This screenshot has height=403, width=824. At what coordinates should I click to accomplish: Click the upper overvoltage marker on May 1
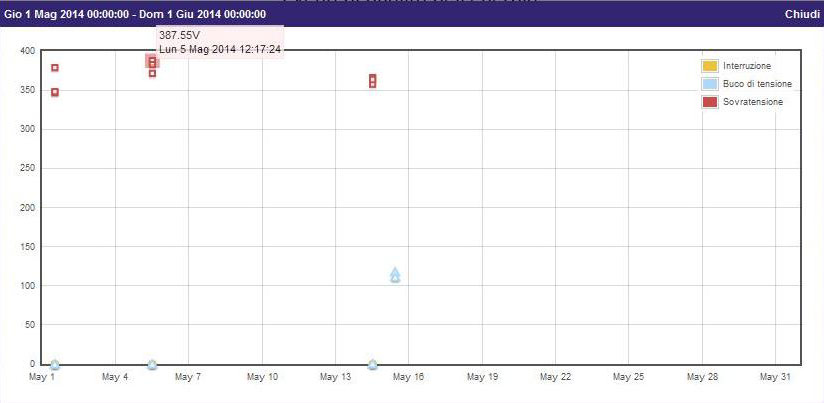55,68
